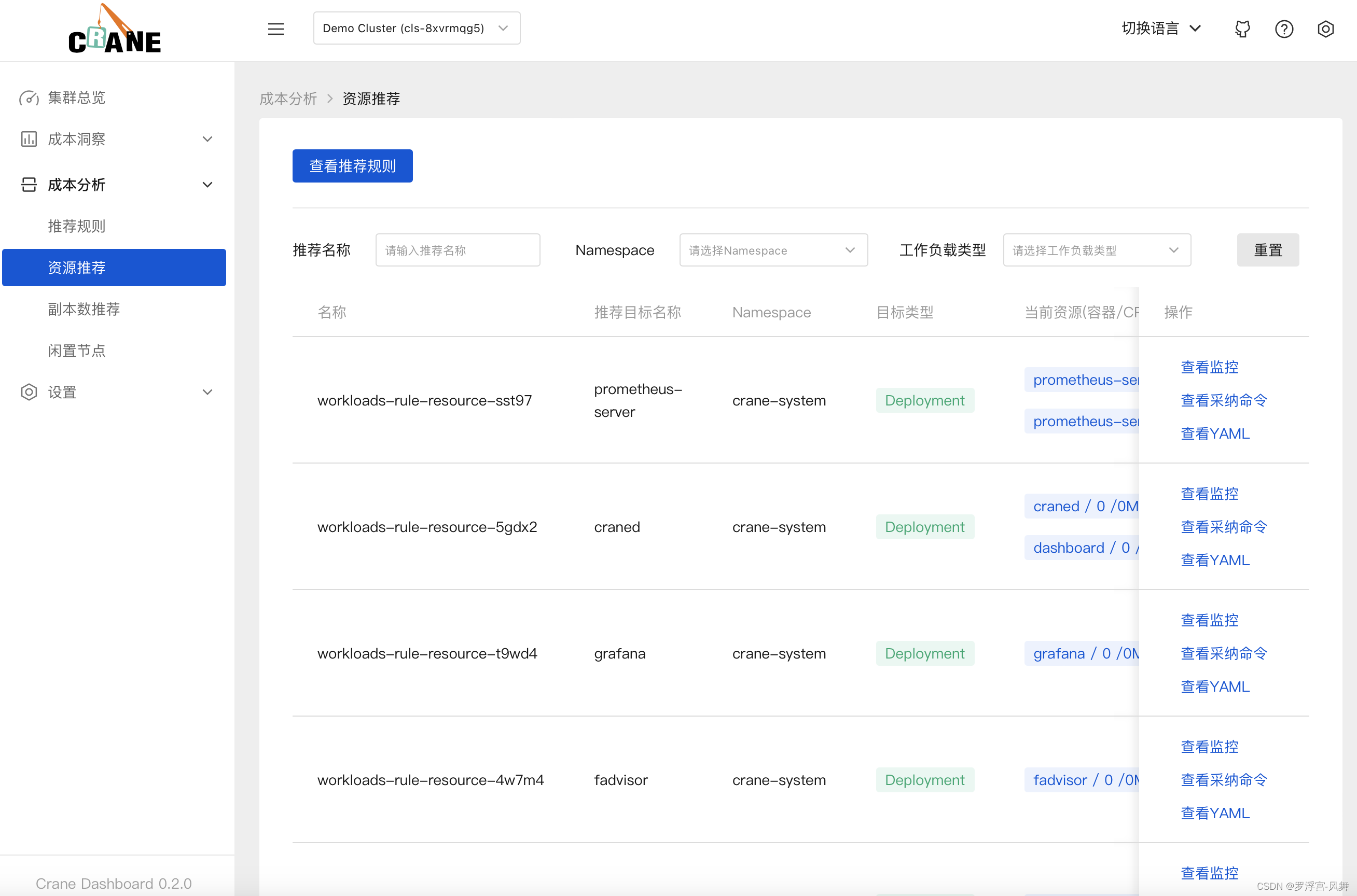The image size is (1357, 896).
Task: Click 查看监控 for workloads-rule-resource-5gdx2
Action: click(x=1210, y=493)
